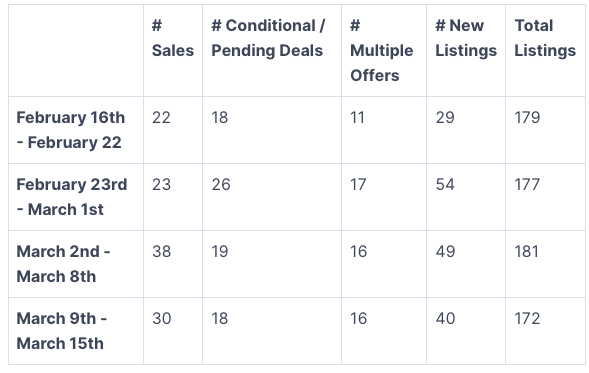Select the total listings value 172
This screenshot has width=589, height=373.
(527, 319)
